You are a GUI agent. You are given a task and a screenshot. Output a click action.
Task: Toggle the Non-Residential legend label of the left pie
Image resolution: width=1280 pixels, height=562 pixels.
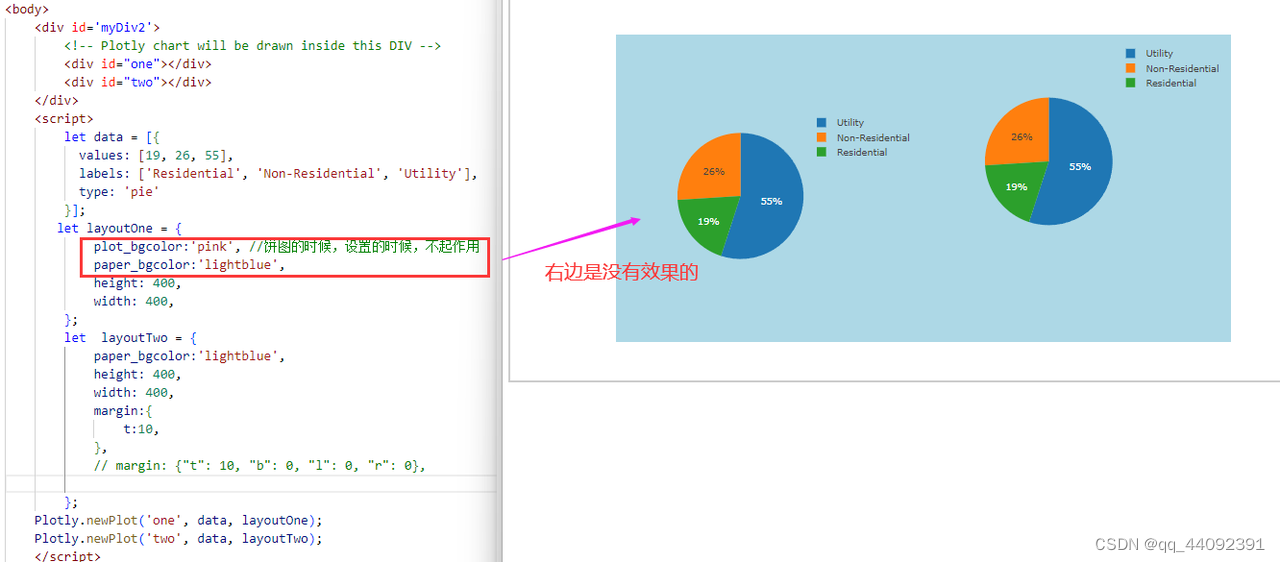[873, 138]
